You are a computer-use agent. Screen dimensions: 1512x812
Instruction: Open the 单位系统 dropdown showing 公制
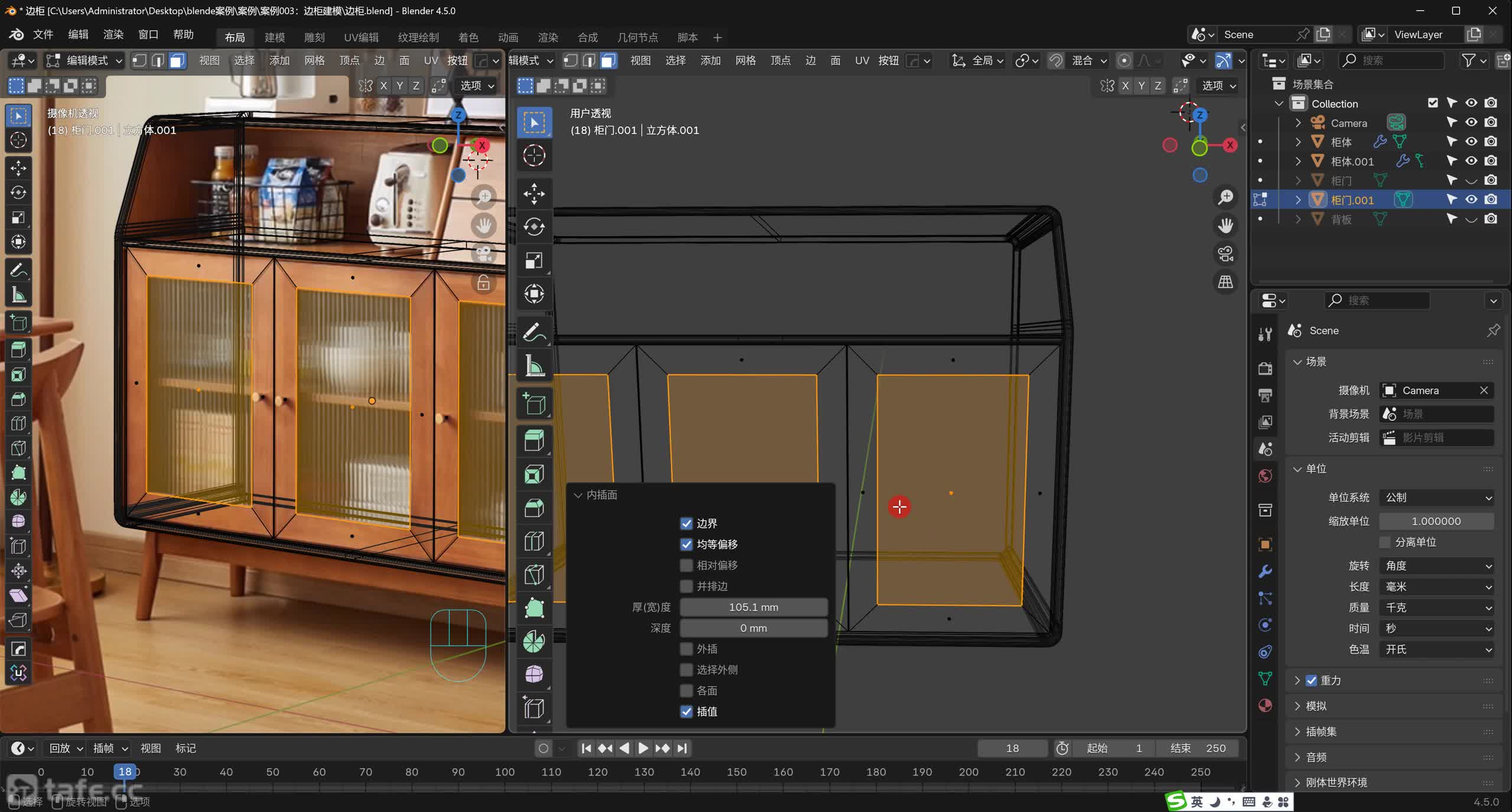1436,498
